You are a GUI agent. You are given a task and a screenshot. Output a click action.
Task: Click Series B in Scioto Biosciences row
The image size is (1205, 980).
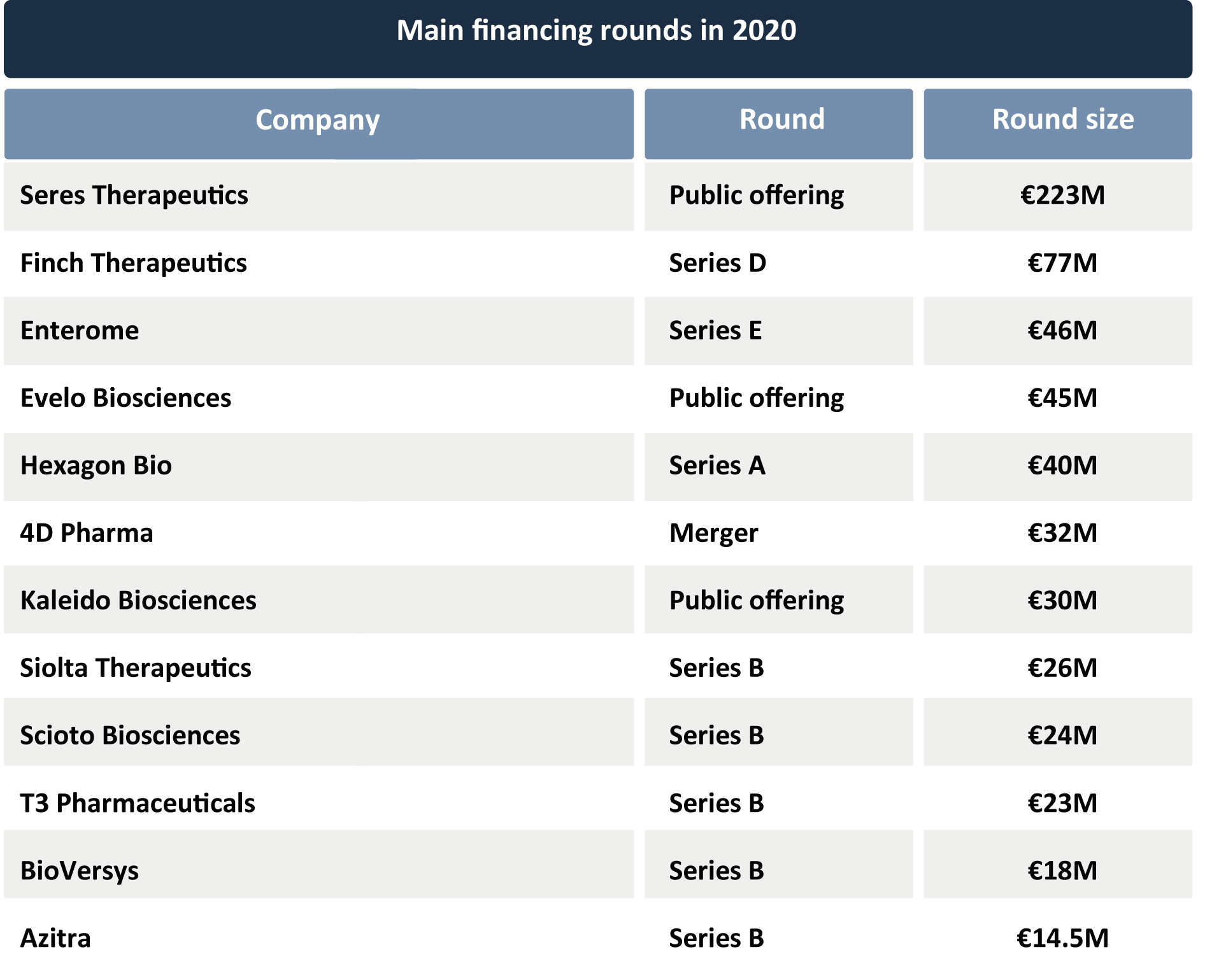point(717,735)
